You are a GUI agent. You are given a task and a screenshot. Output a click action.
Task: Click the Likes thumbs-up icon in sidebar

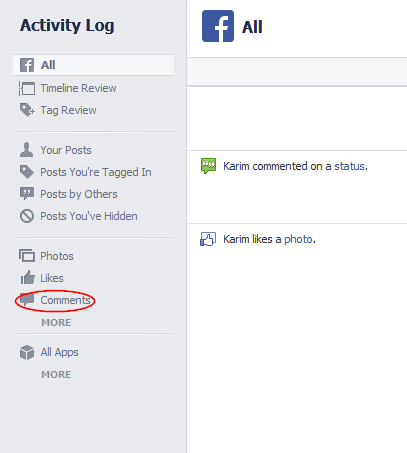[x=27, y=277]
